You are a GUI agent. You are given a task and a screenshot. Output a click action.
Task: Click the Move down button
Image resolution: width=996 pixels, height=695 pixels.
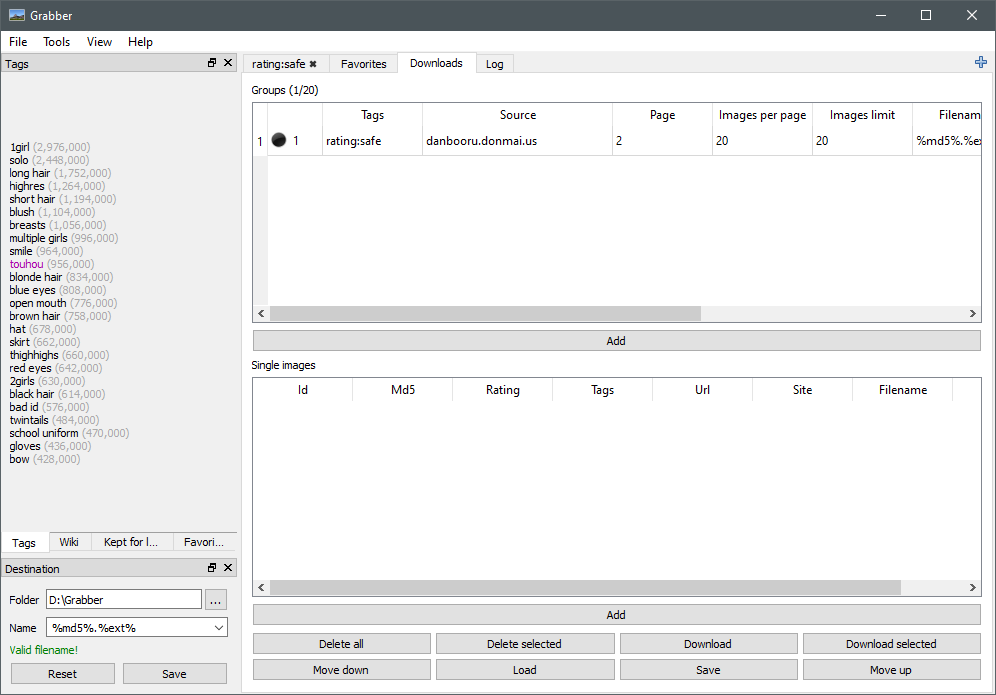[x=342, y=670]
